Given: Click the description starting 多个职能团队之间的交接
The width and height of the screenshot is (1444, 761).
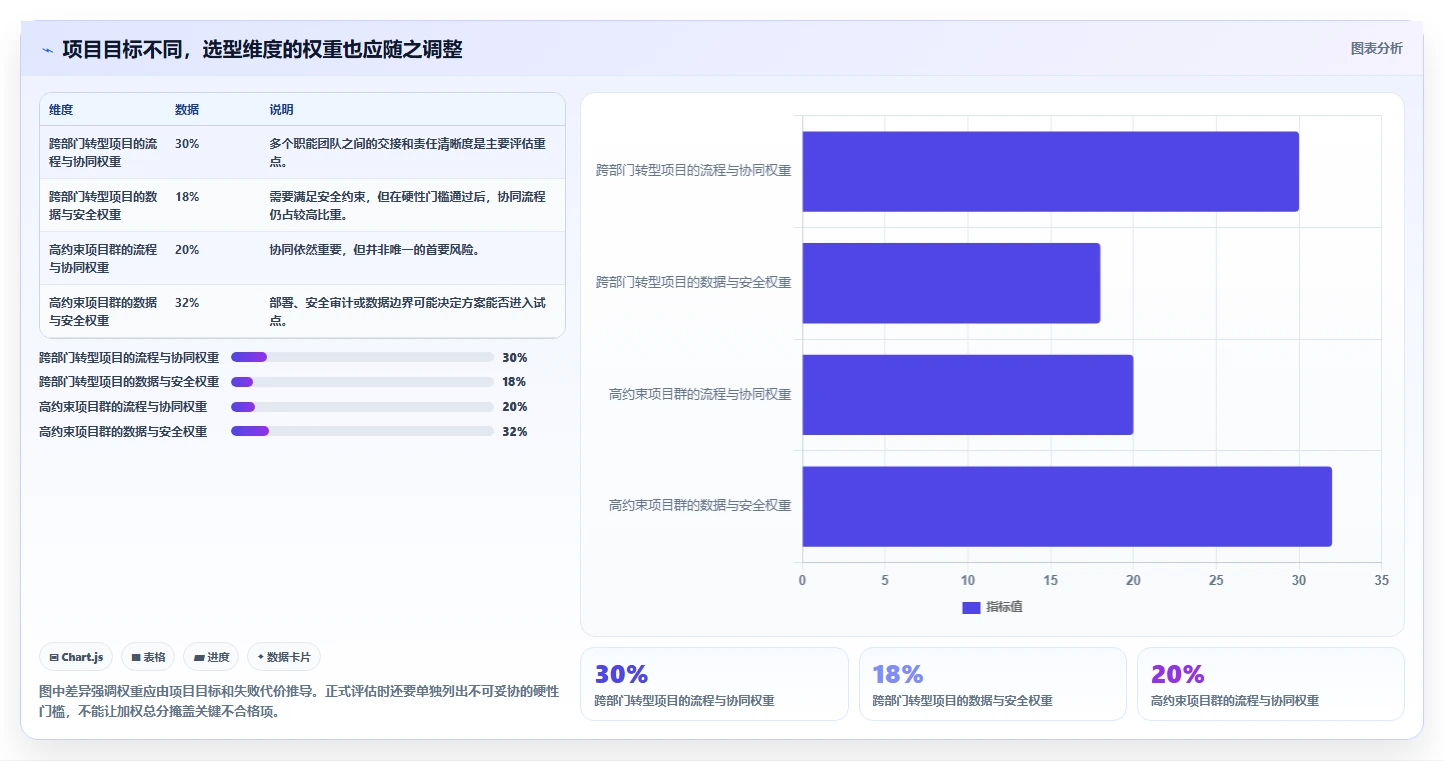Looking at the screenshot, I should click(408, 152).
